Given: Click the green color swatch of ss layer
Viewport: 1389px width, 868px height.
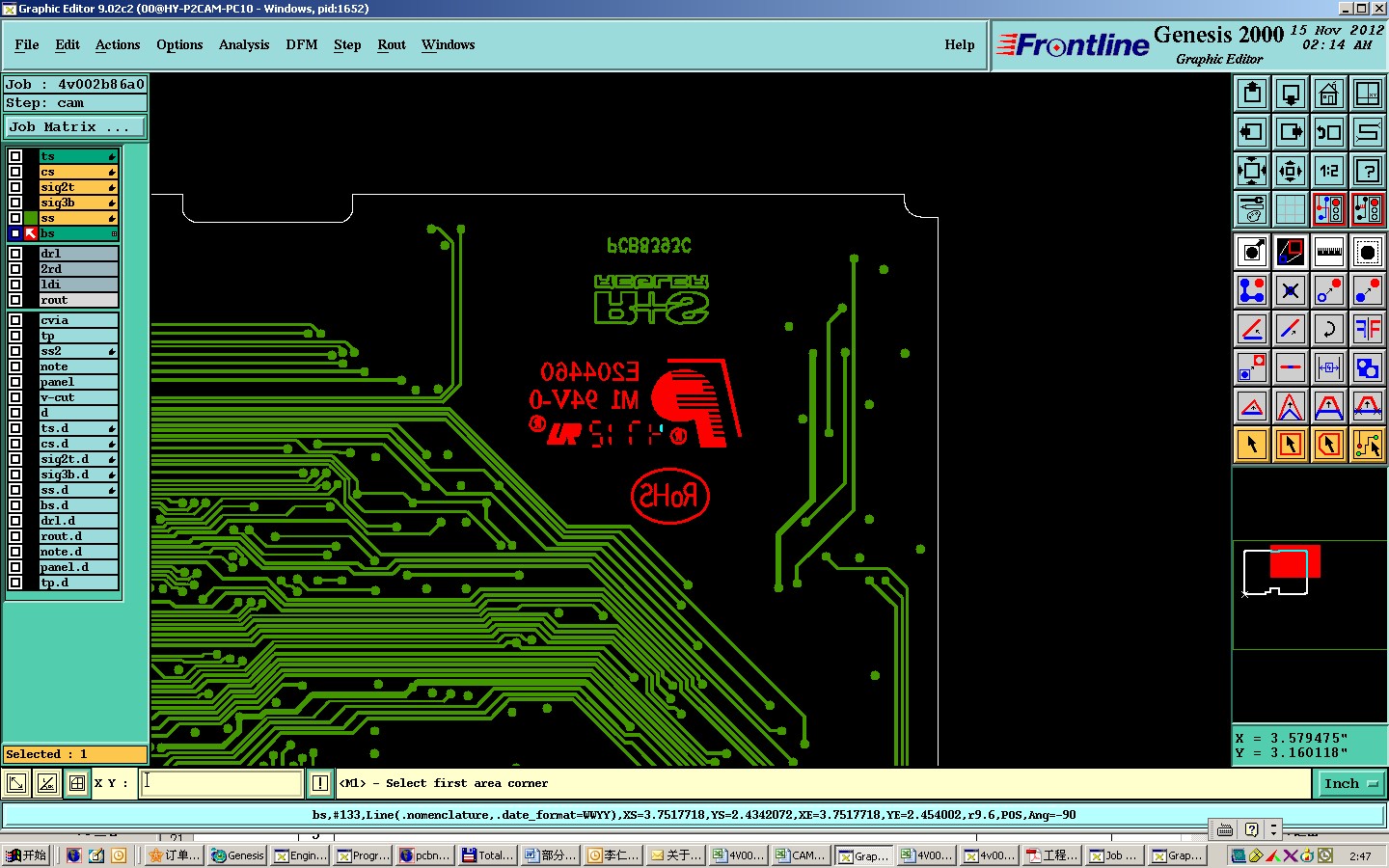Looking at the screenshot, I should point(31,218).
